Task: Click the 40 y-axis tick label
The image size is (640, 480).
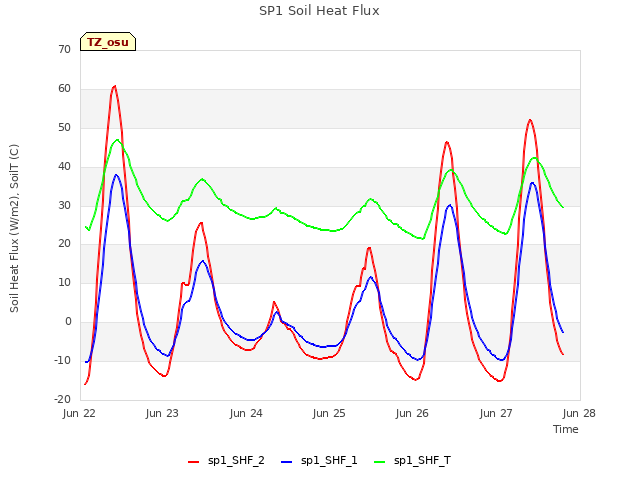Action: click(x=64, y=167)
